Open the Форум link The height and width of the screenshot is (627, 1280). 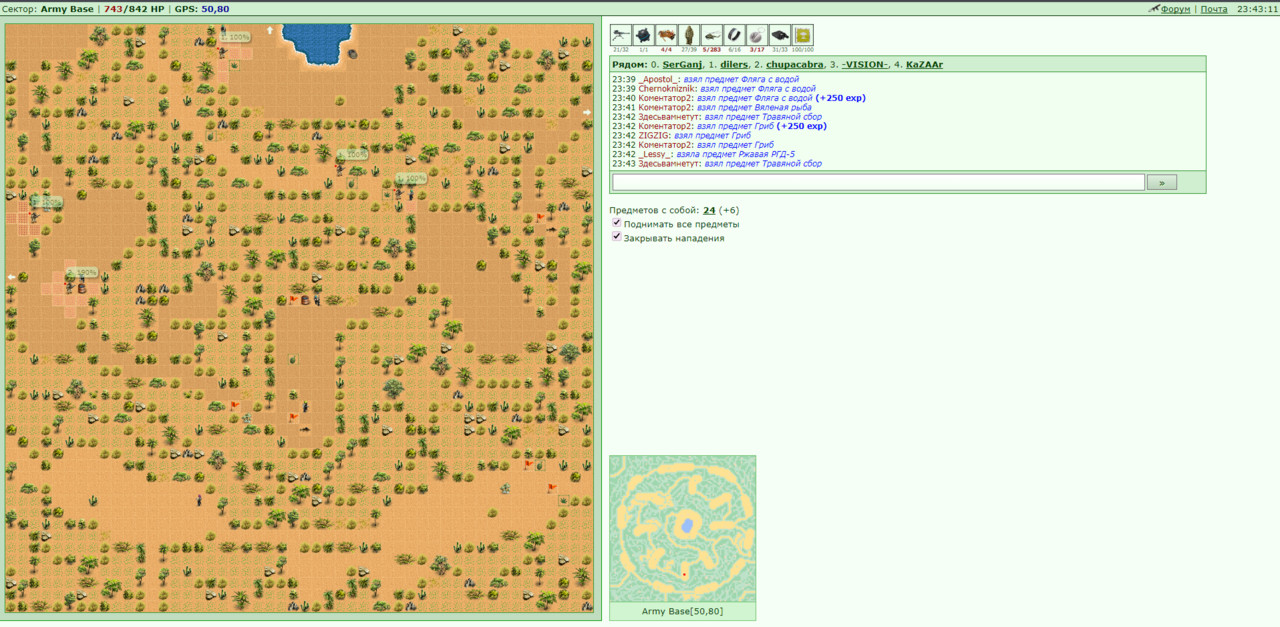pos(1175,9)
